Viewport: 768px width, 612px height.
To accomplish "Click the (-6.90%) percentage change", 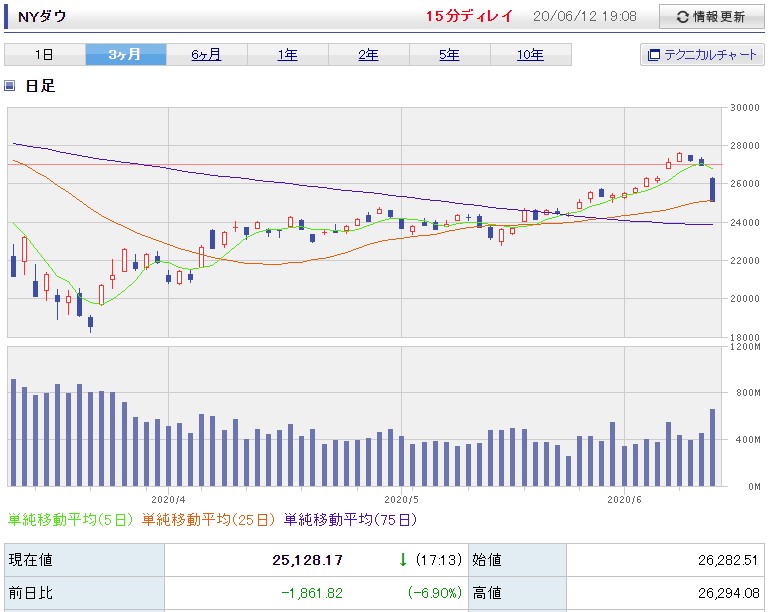I will pos(435,593).
